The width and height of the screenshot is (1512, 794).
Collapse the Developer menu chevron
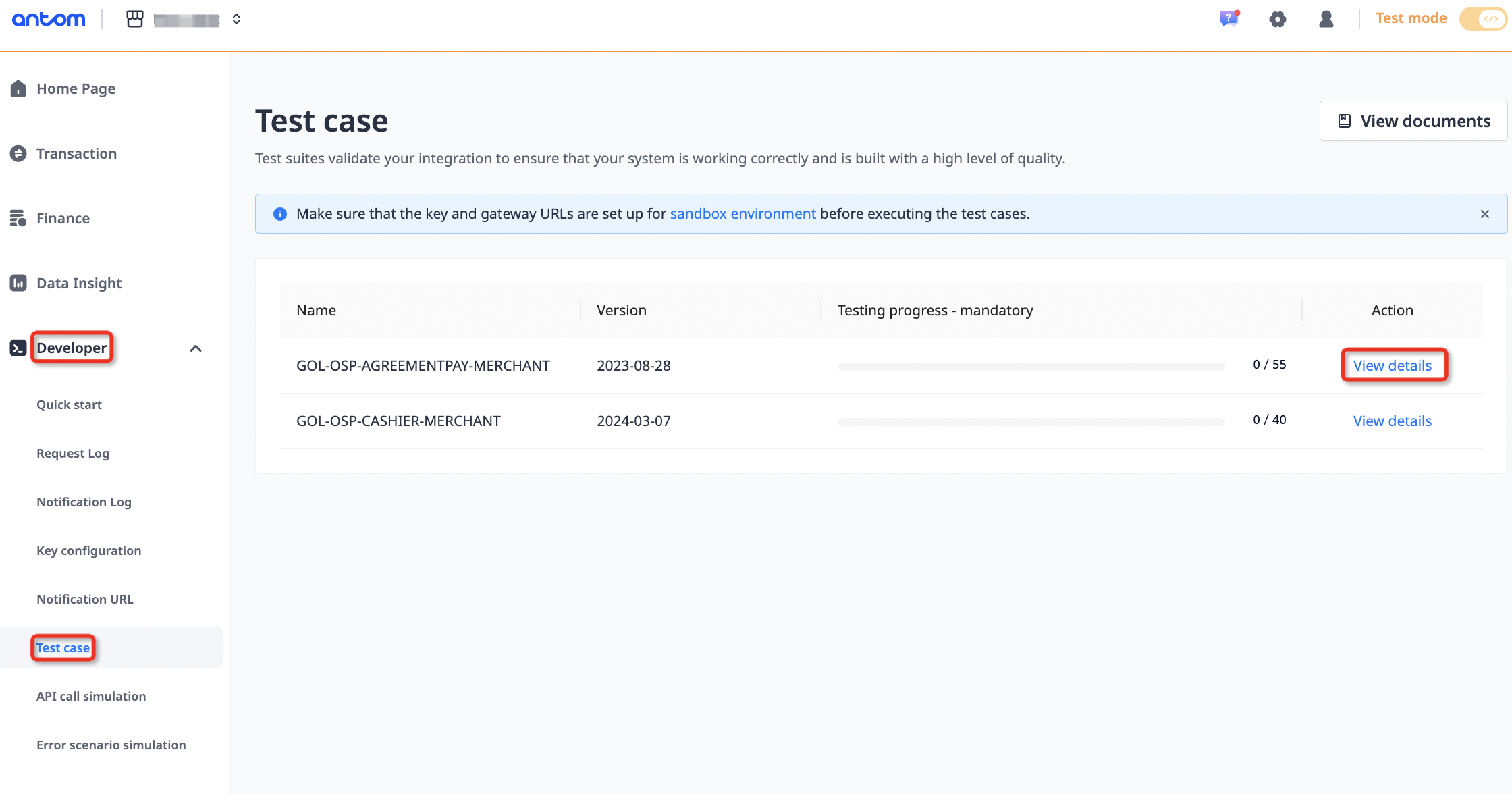196,348
